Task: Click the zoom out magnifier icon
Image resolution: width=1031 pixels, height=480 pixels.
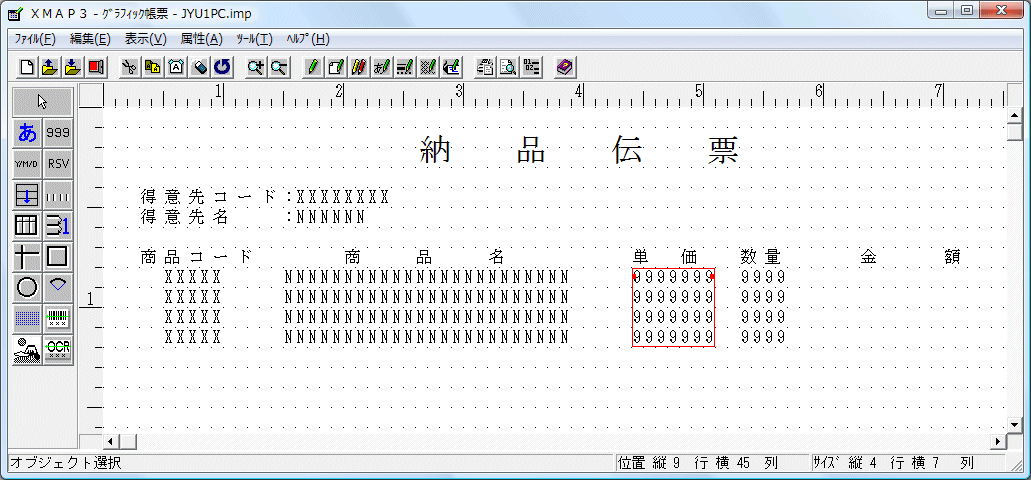Action: coord(279,66)
